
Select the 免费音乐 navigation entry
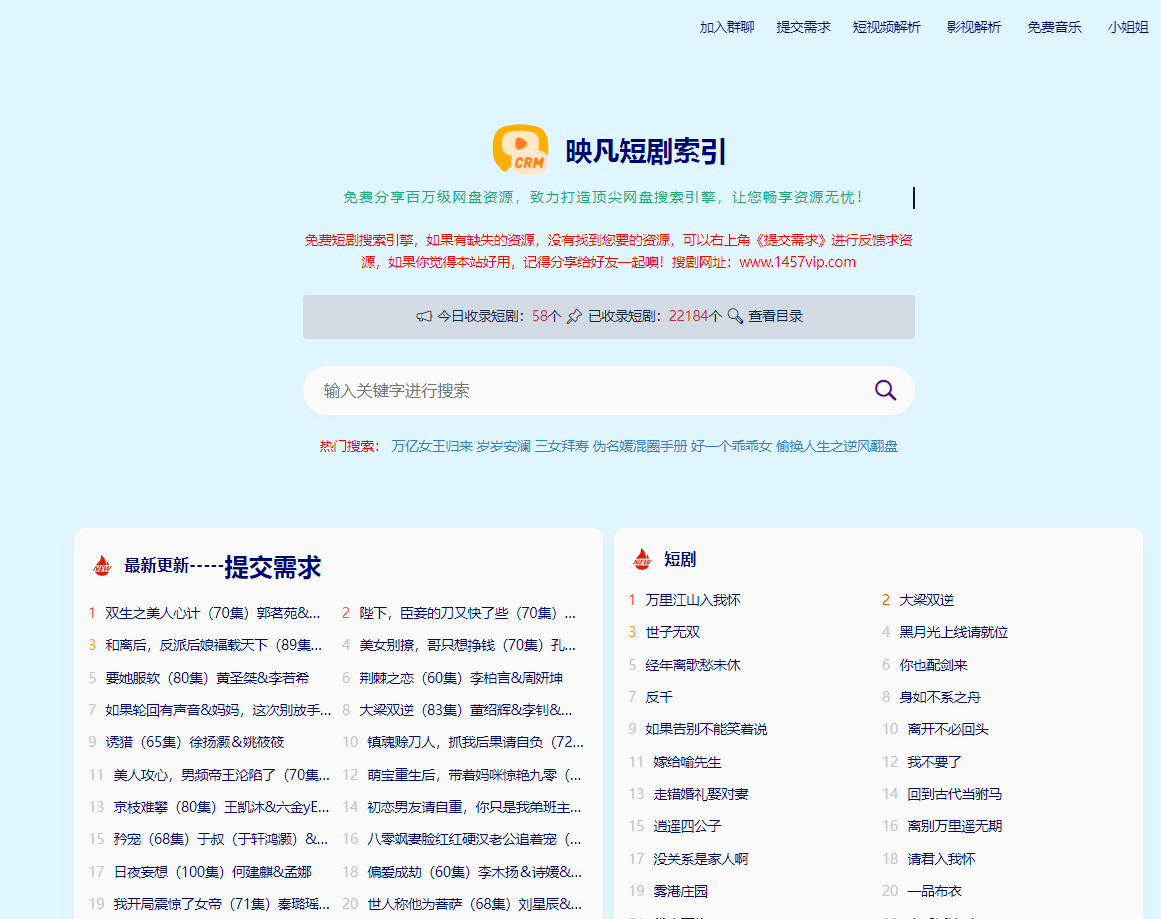pyautogui.click(x=1054, y=27)
